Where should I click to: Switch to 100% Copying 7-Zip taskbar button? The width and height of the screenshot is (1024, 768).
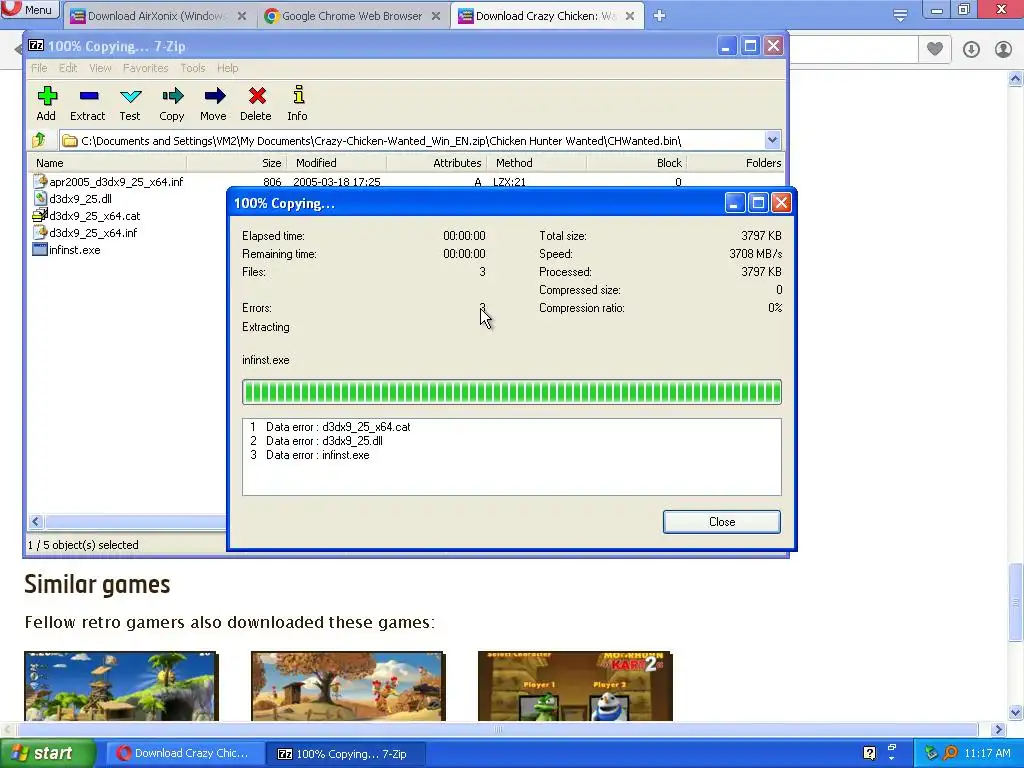tap(347, 753)
